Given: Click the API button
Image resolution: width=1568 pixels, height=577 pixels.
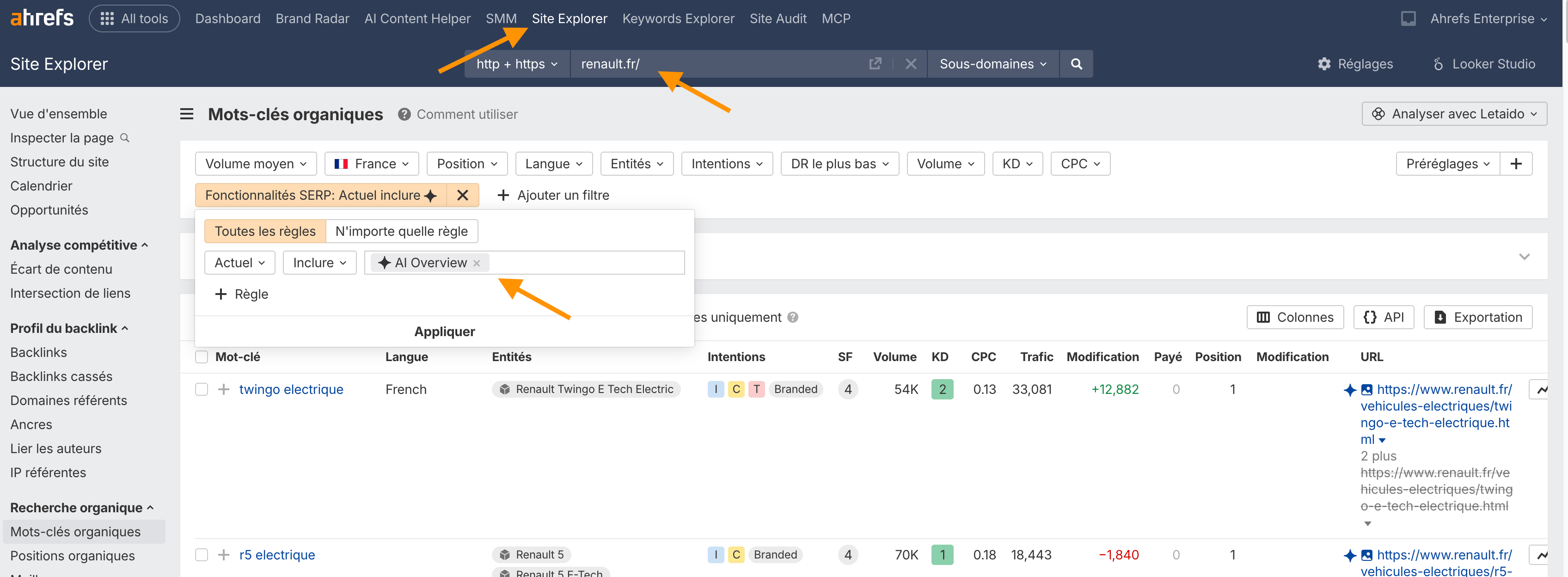Looking at the screenshot, I should (x=1384, y=317).
